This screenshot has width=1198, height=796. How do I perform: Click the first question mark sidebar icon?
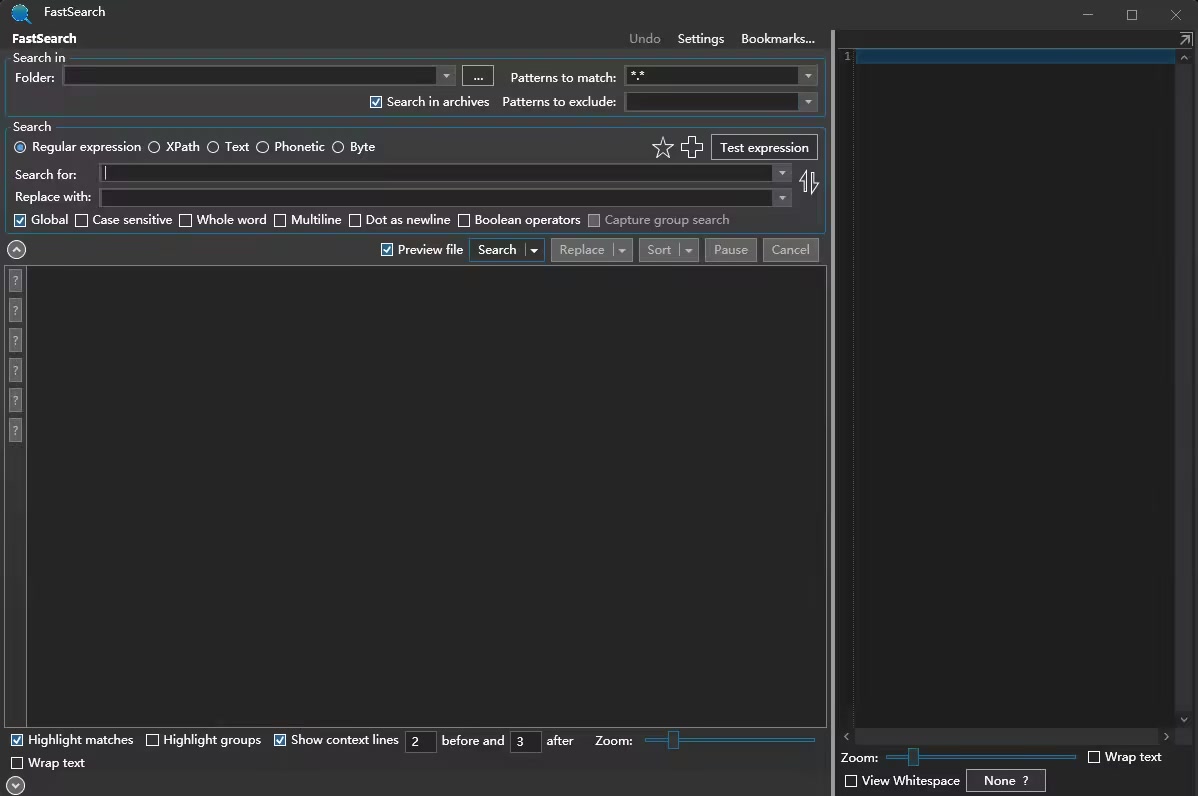[15, 280]
